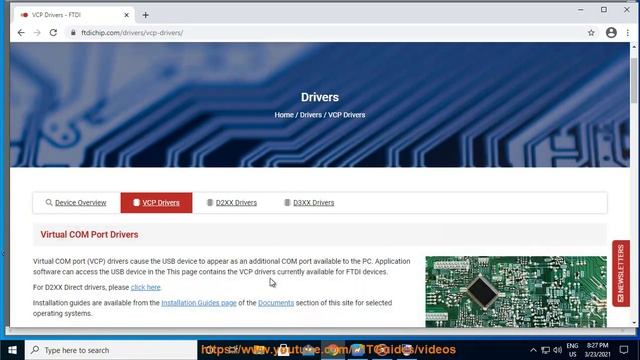The image size is (640, 360).
Task: Click the Type here to search box
Action: (111, 350)
